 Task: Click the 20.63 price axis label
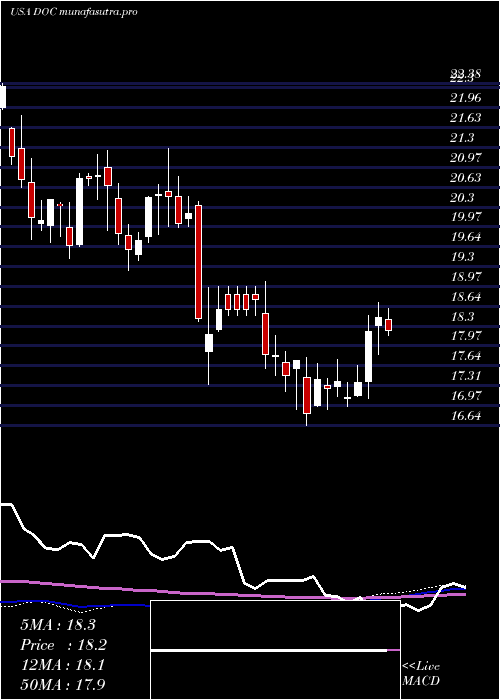click(466, 178)
